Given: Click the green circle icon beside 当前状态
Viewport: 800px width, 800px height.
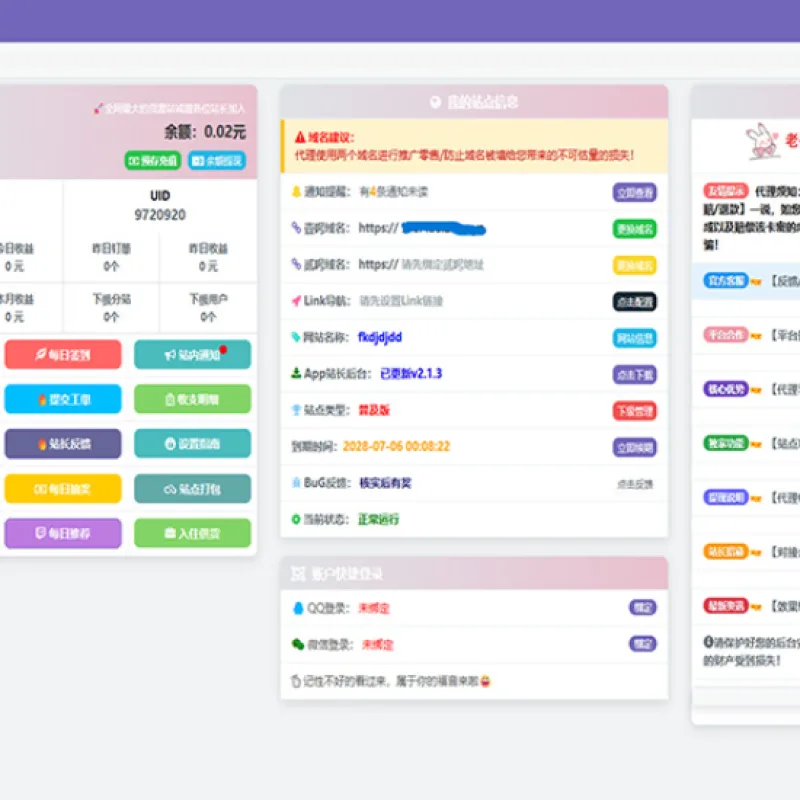Looking at the screenshot, I should click(296, 519).
